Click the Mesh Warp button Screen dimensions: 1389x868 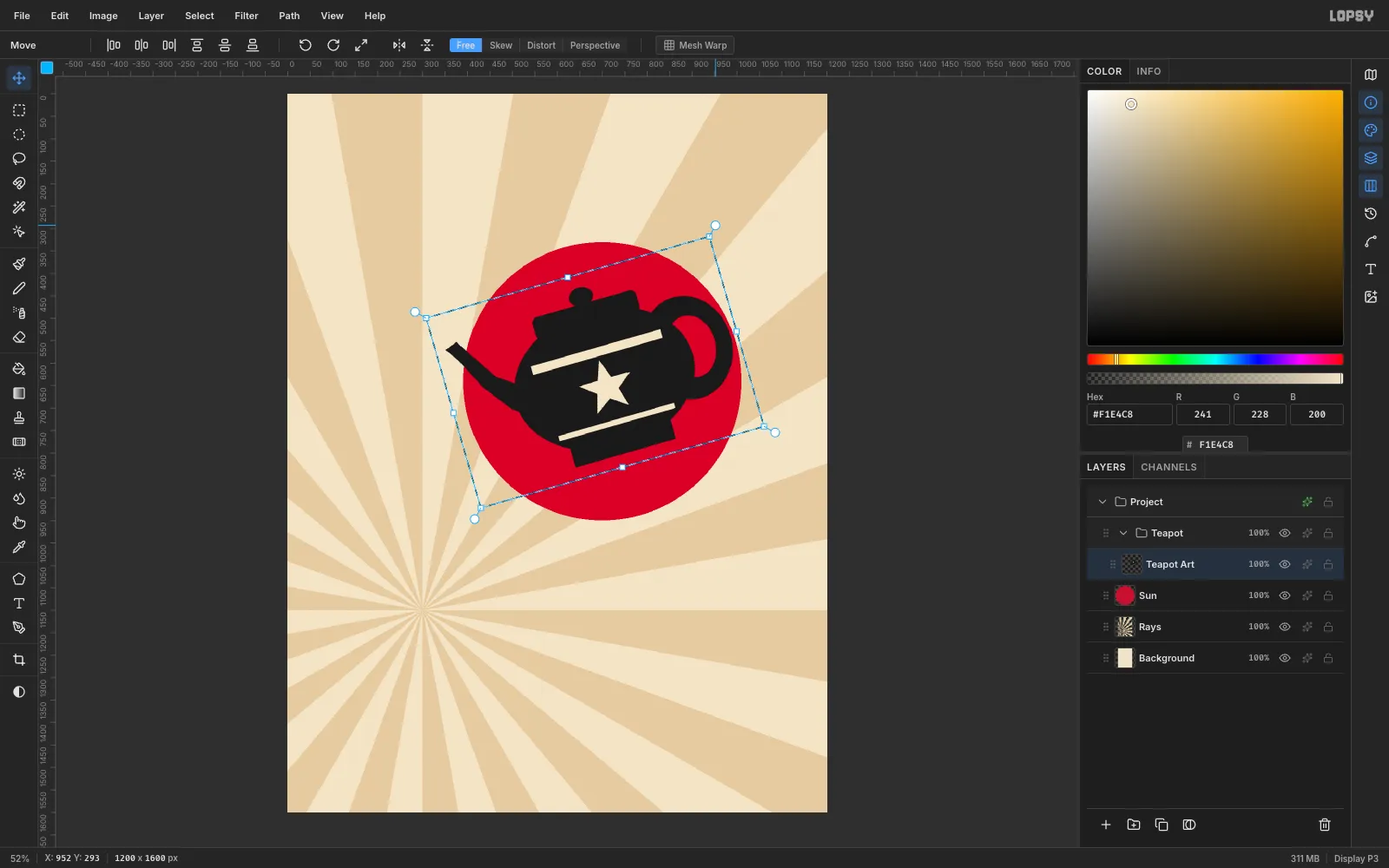coord(694,45)
